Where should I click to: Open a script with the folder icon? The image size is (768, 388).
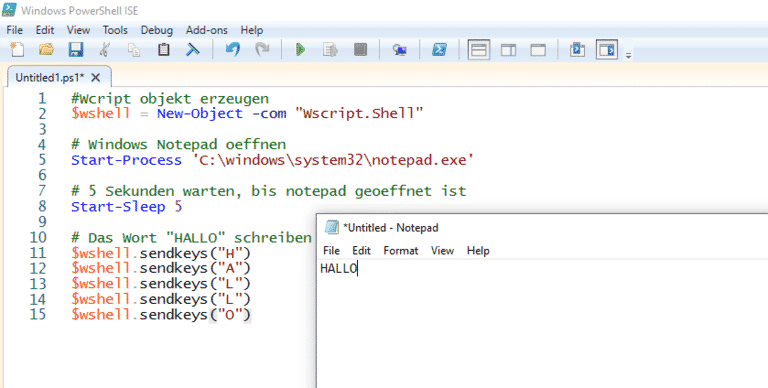click(46, 49)
